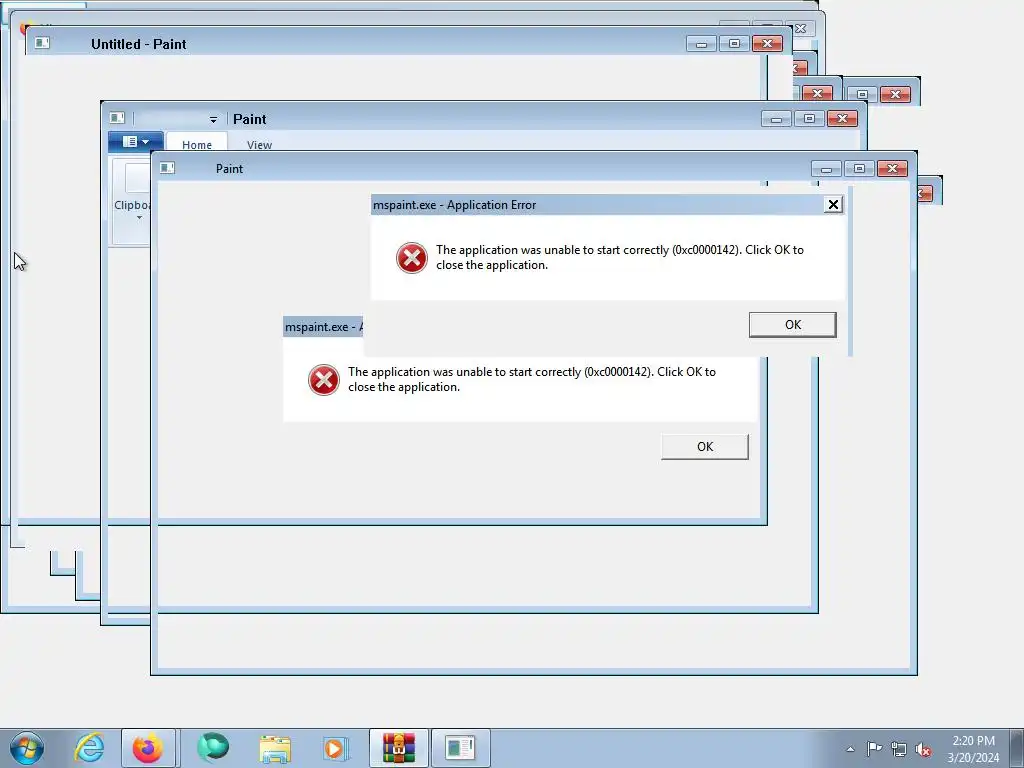This screenshot has height=768, width=1024.
Task: Open the teal globe app on the taskbar
Action: click(213, 748)
